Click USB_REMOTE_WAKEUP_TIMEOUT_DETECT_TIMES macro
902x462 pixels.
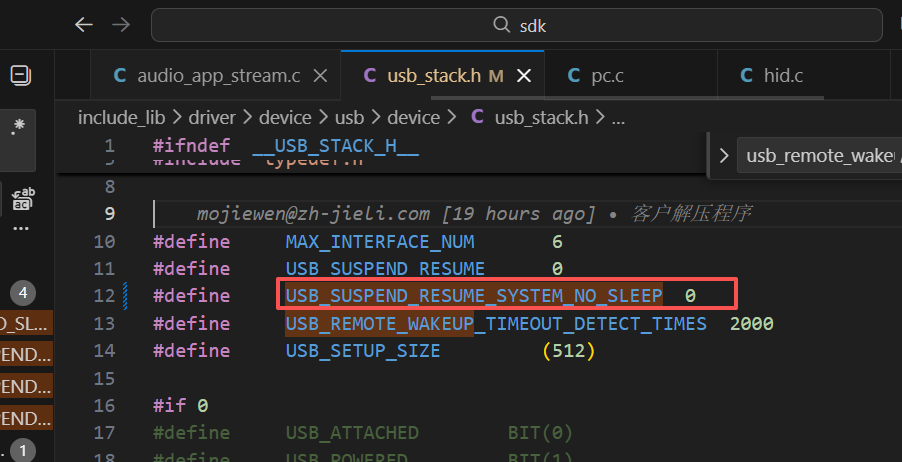pyautogui.click(x=496, y=323)
